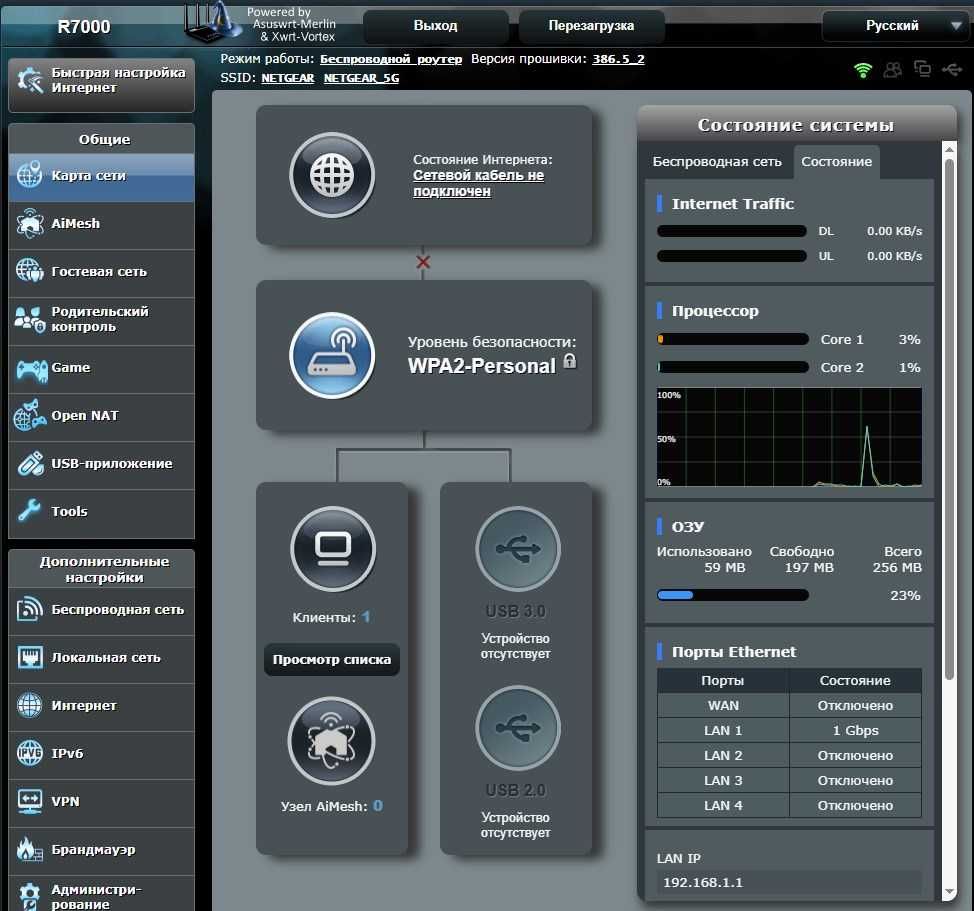974x911 pixels.
Task: Click the WAN port row label
Action: [x=723, y=706]
